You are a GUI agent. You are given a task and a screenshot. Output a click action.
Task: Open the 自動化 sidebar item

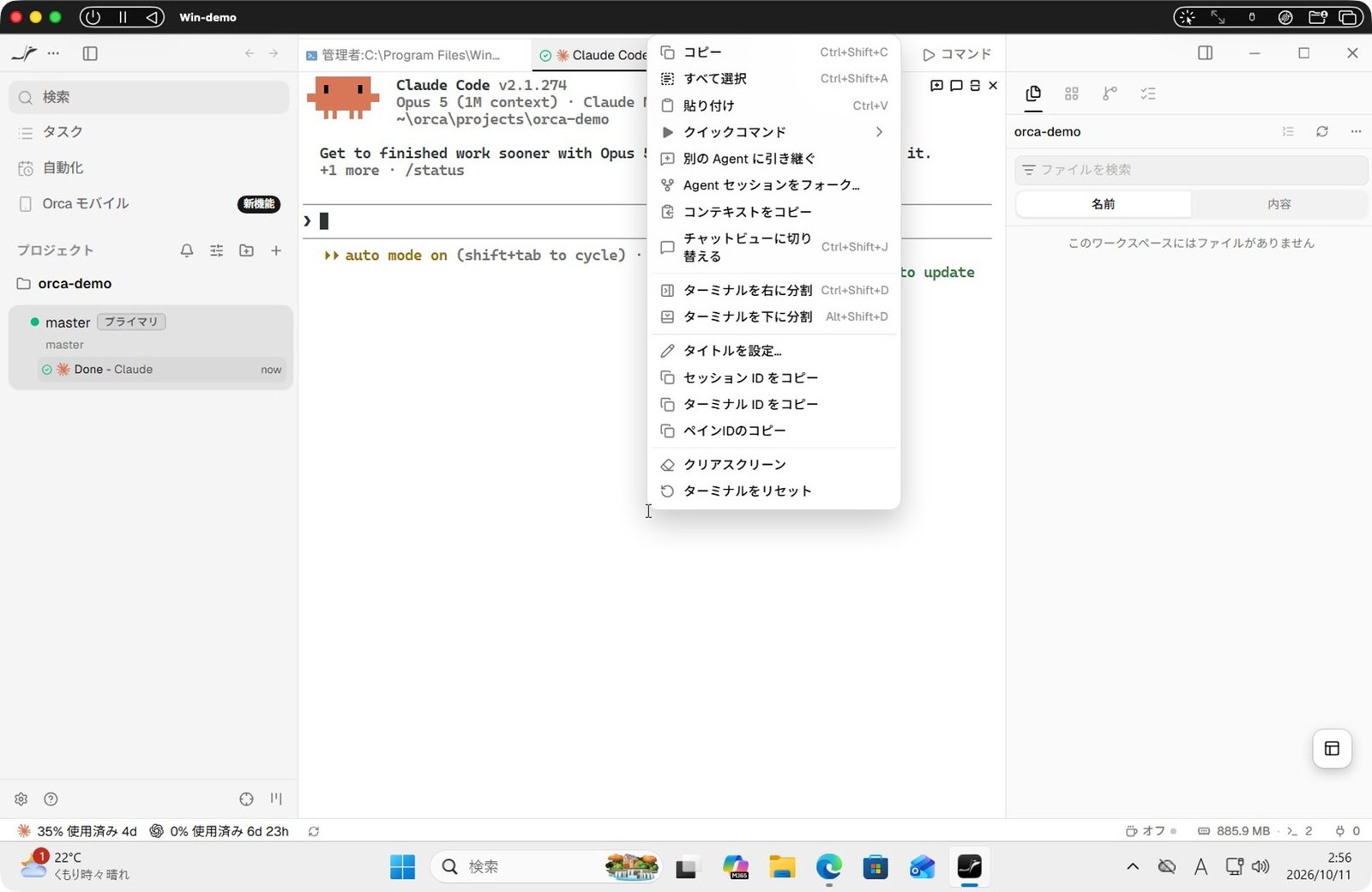(x=149, y=168)
